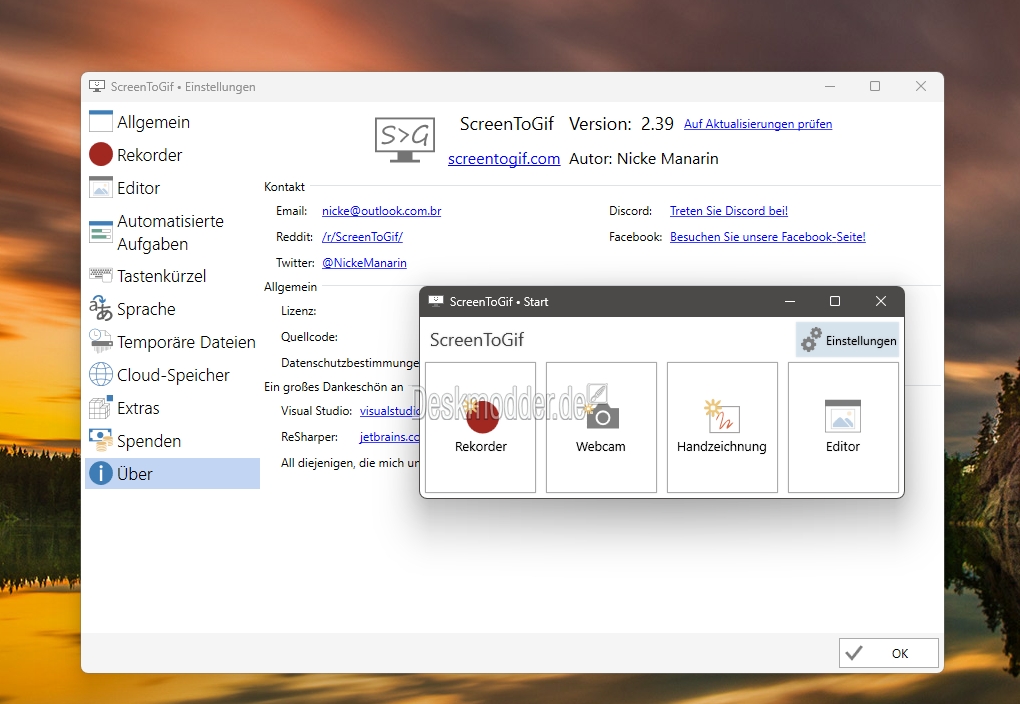Viewport: 1020px width, 704px height.
Task: Go to Tastenkürzel settings
Action: pyautogui.click(x=161, y=276)
